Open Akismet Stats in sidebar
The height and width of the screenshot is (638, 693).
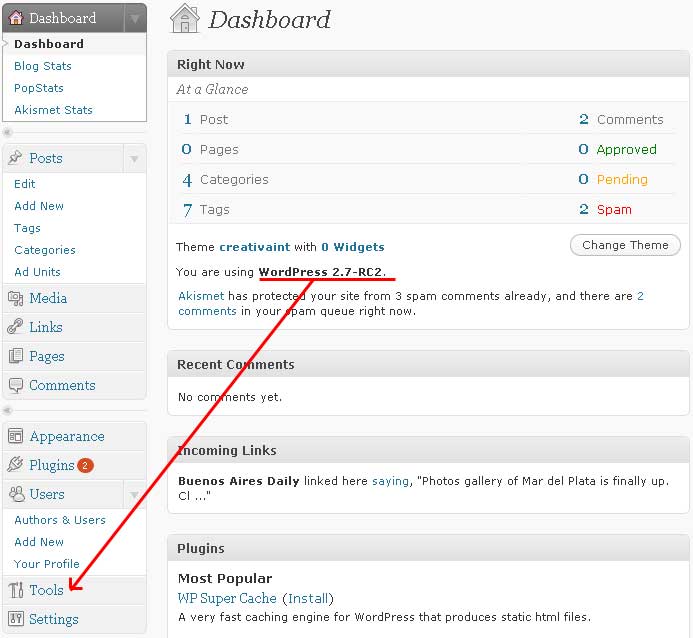coord(53,110)
